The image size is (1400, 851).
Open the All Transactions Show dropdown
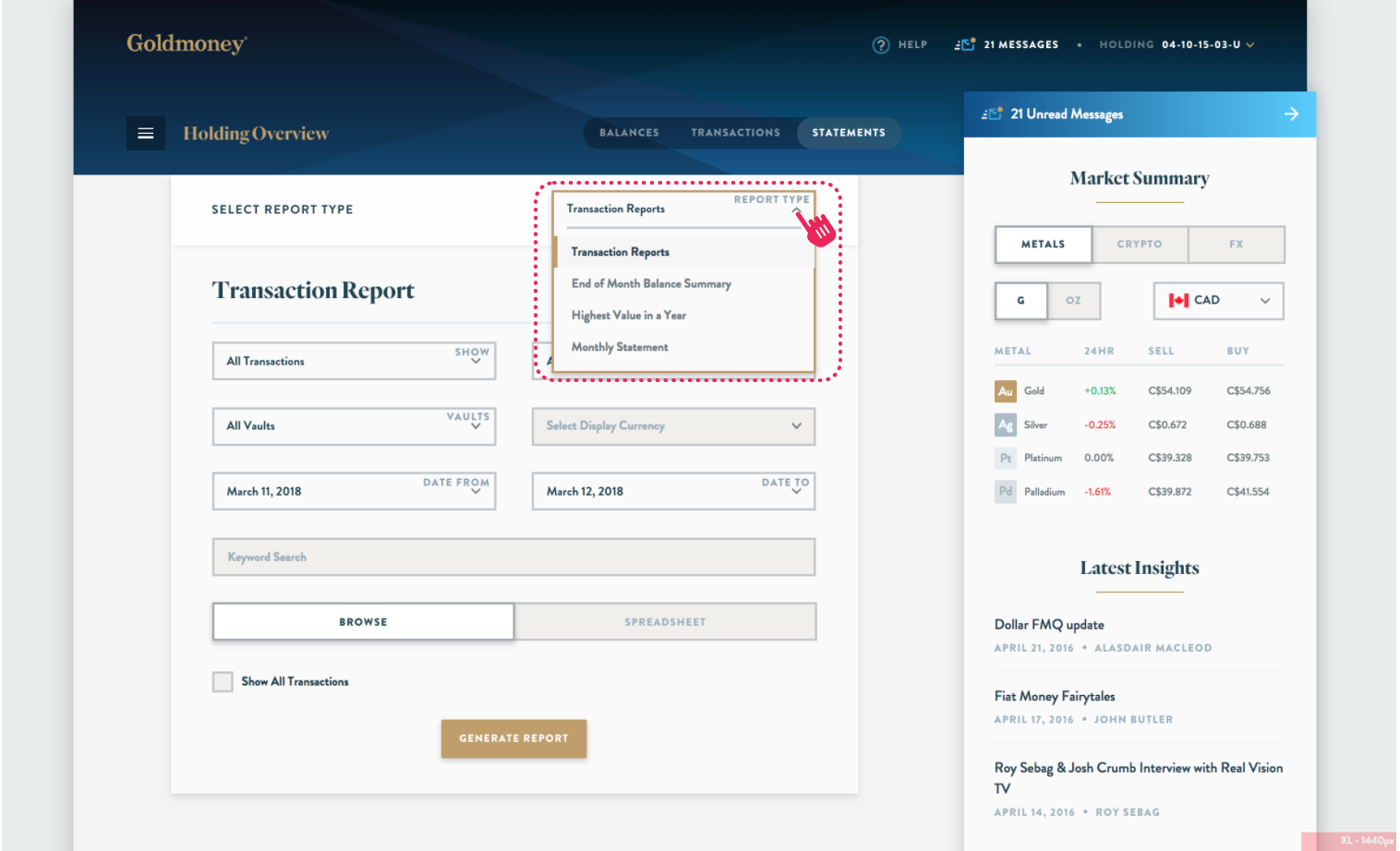354,361
